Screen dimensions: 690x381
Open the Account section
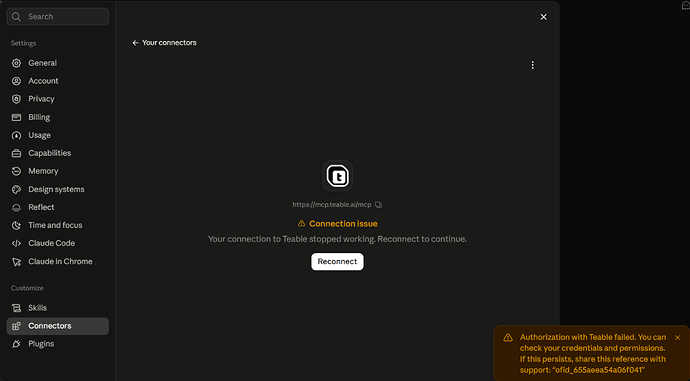coord(58,81)
